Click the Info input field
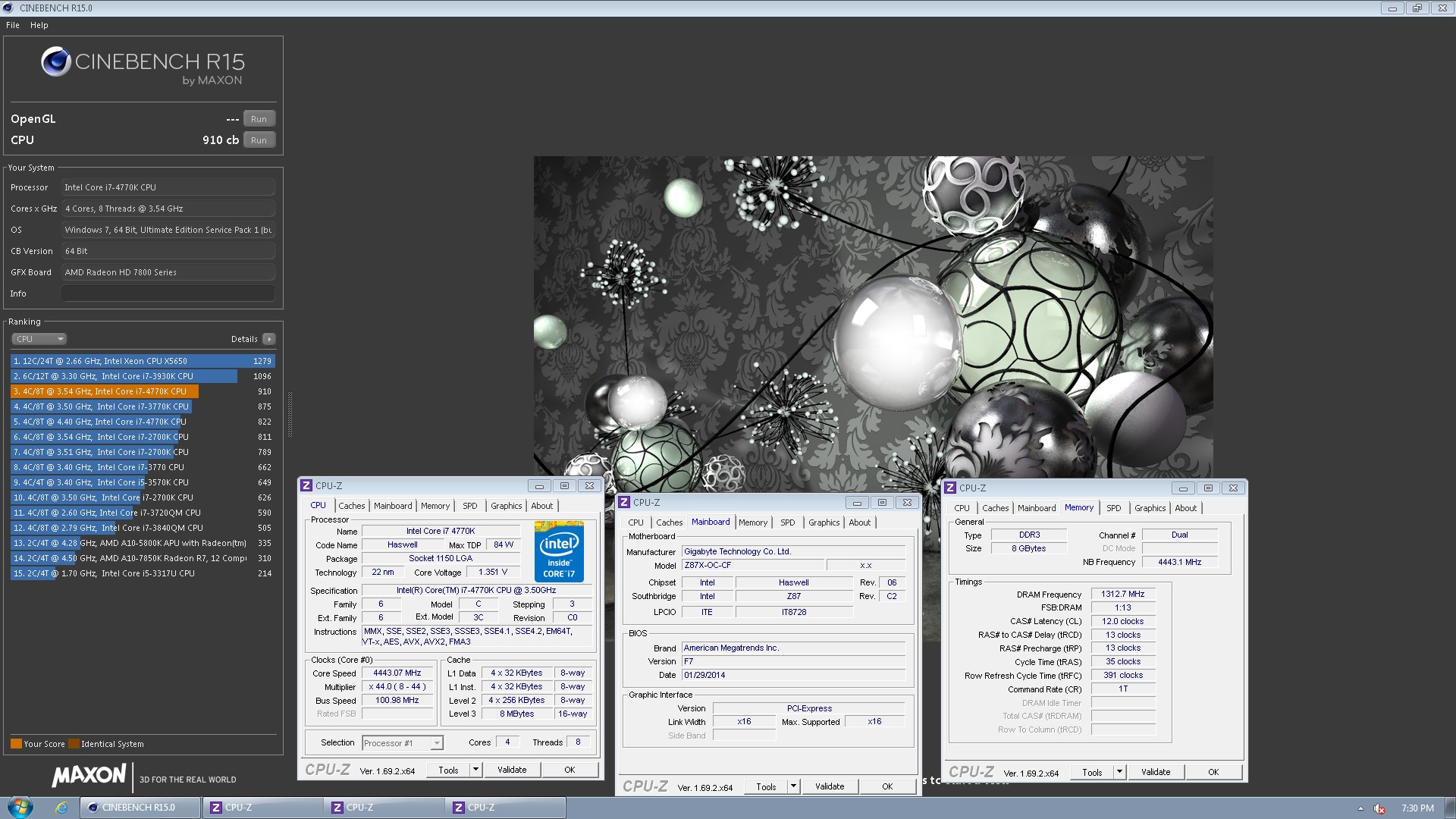 pyautogui.click(x=168, y=293)
